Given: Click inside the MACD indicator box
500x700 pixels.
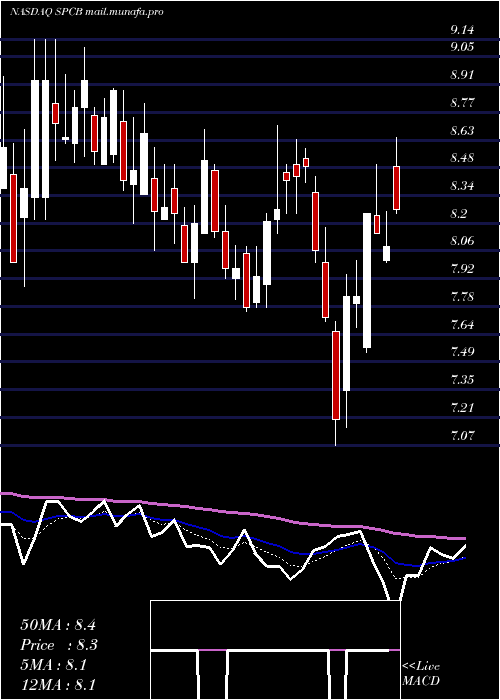Looking at the screenshot, I should [x=275, y=650].
